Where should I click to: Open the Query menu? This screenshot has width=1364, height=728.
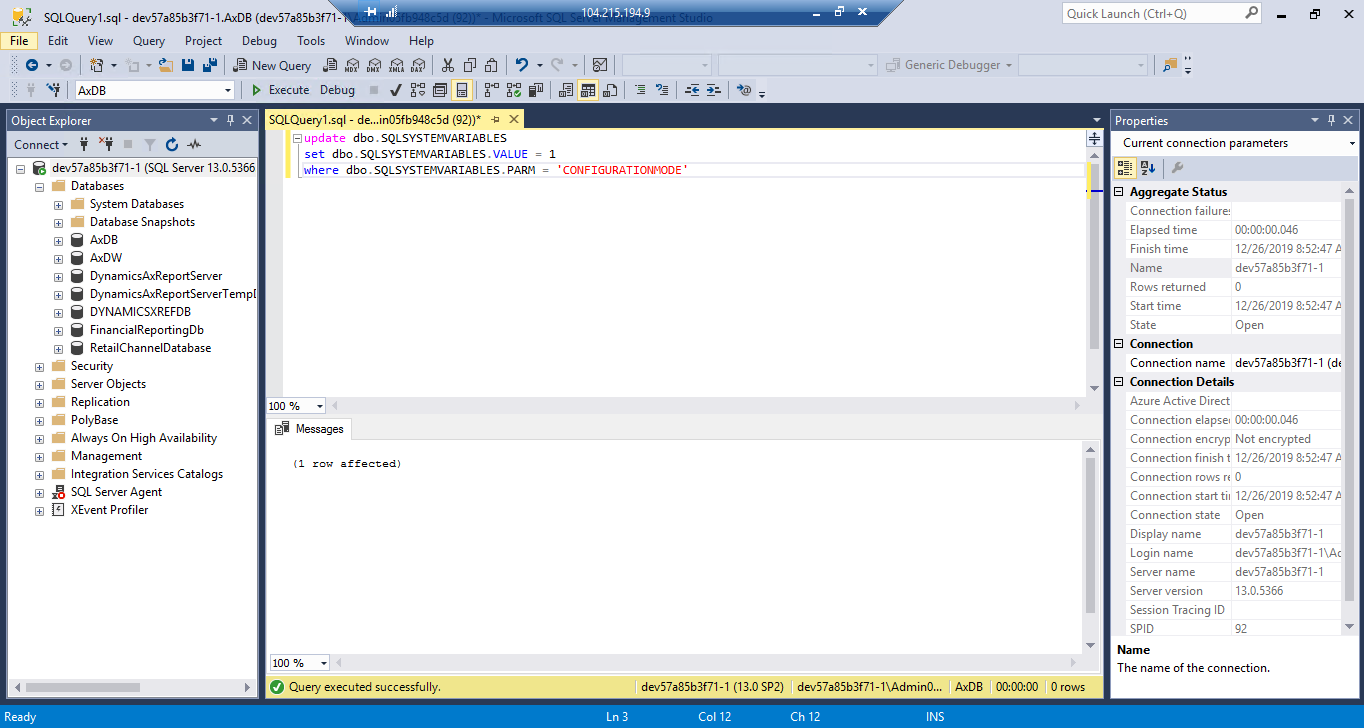click(x=149, y=41)
